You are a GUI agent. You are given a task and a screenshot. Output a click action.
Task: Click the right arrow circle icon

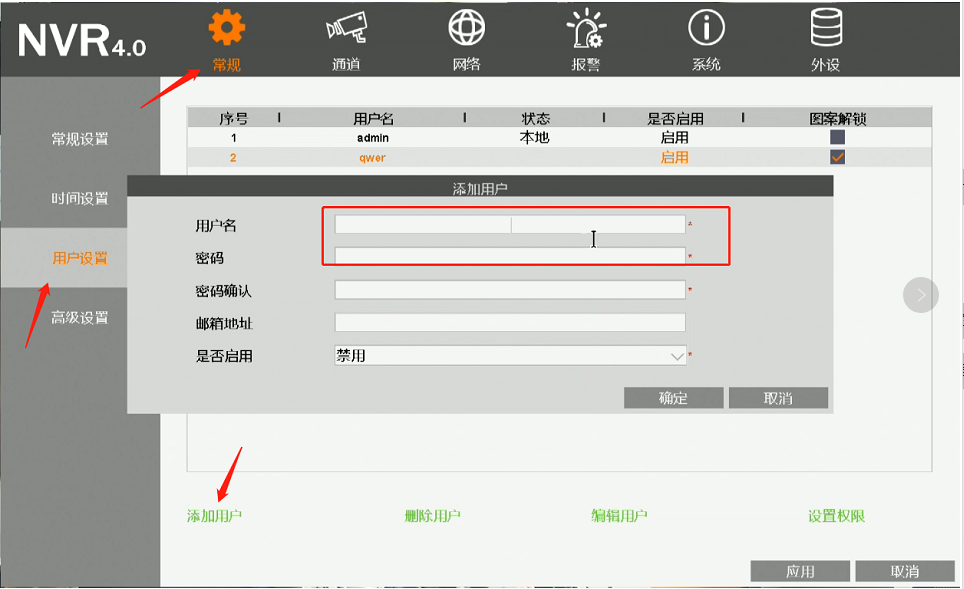click(x=921, y=295)
